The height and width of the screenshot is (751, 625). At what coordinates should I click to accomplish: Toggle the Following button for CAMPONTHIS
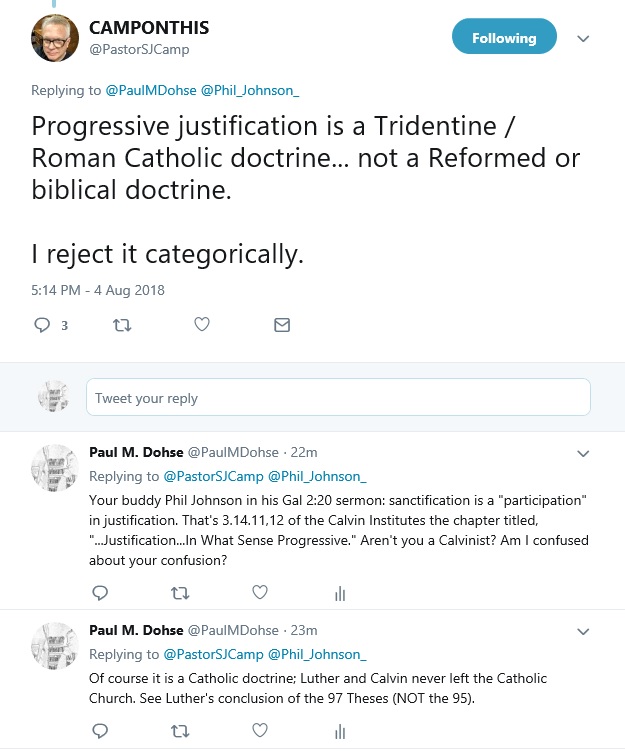[x=503, y=38]
